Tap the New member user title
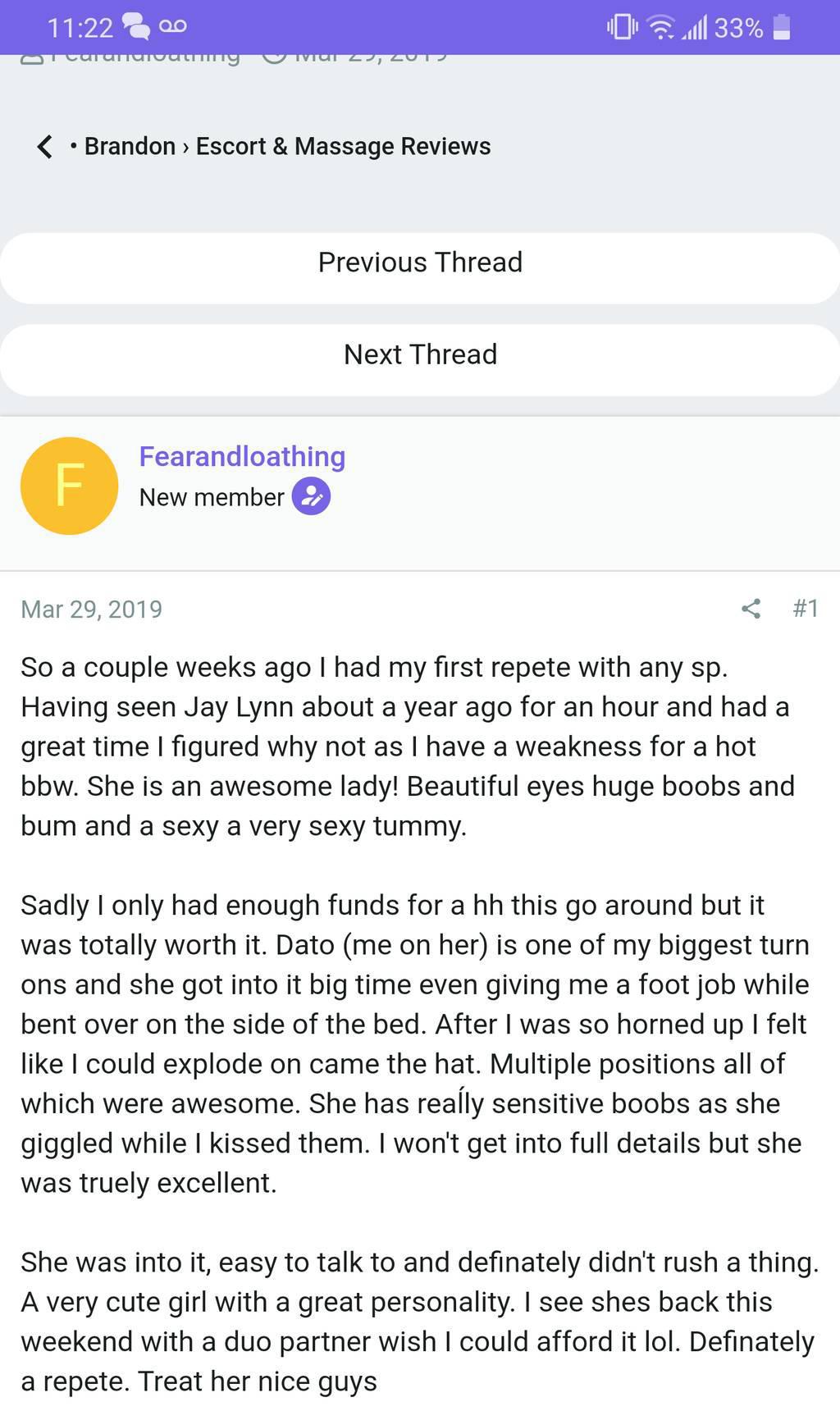This screenshot has width=840, height=1420. (x=212, y=497)
